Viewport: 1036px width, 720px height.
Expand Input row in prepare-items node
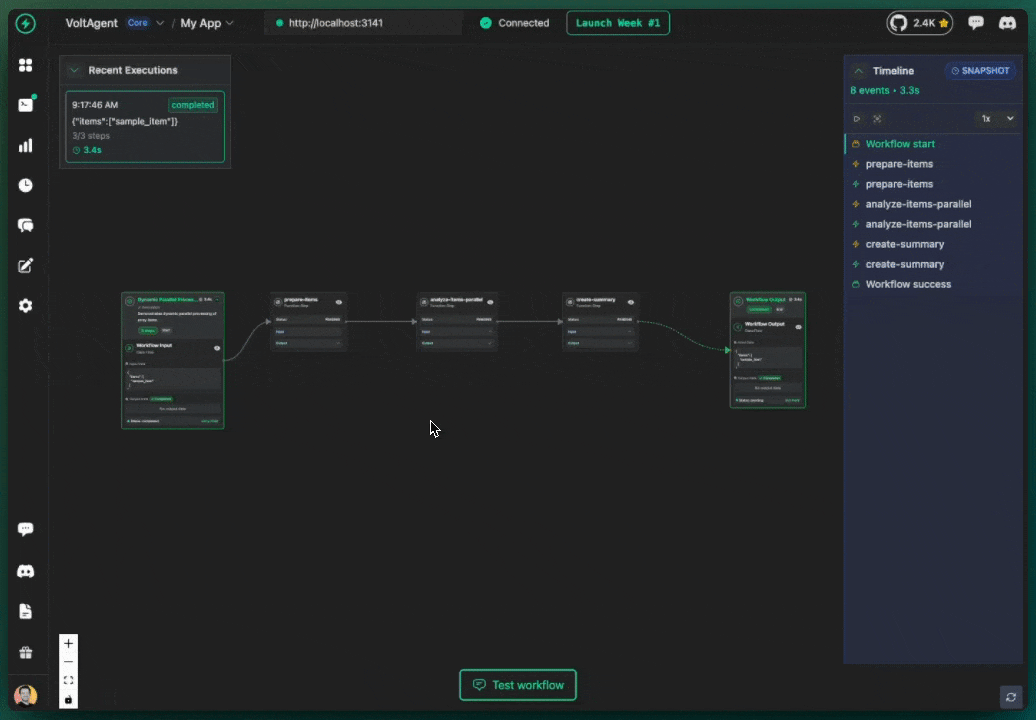tap(308, 332)
